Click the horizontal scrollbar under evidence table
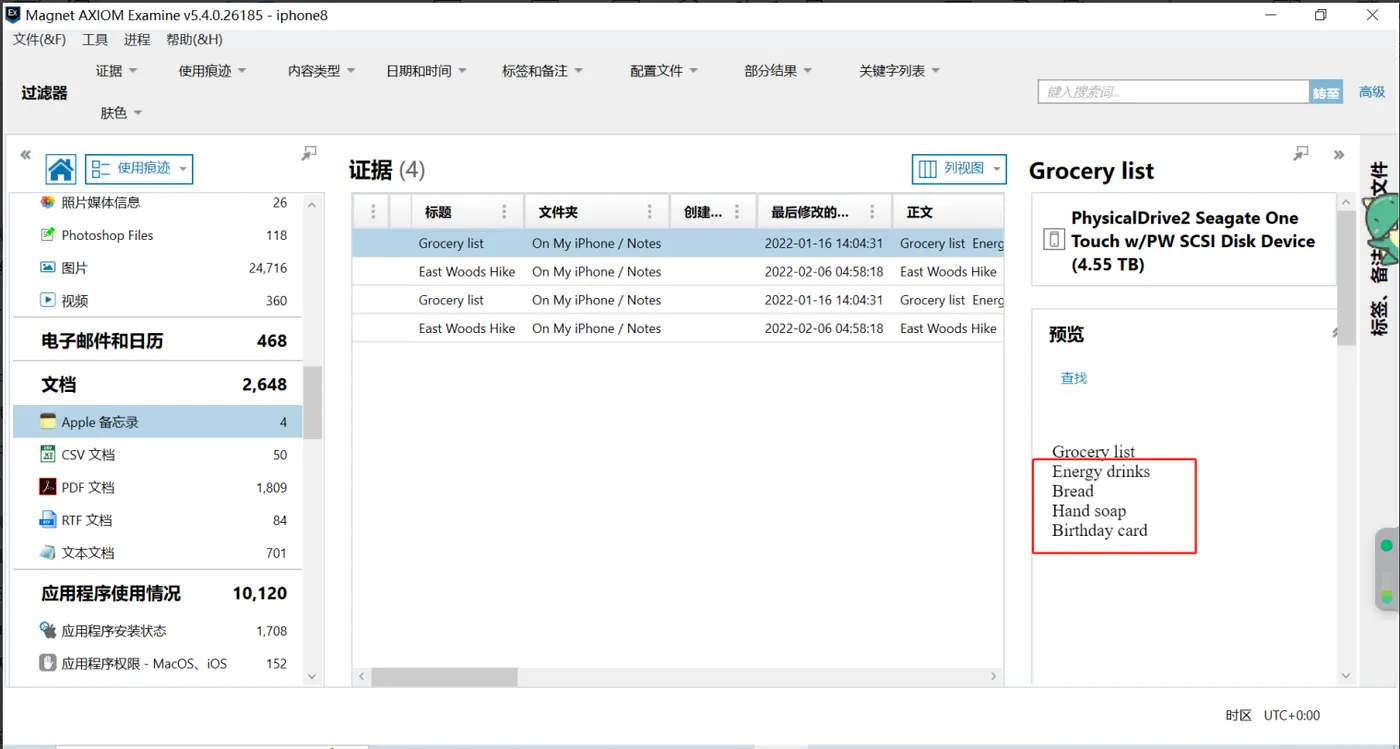Screen dimensions: 1400x749 445,677
